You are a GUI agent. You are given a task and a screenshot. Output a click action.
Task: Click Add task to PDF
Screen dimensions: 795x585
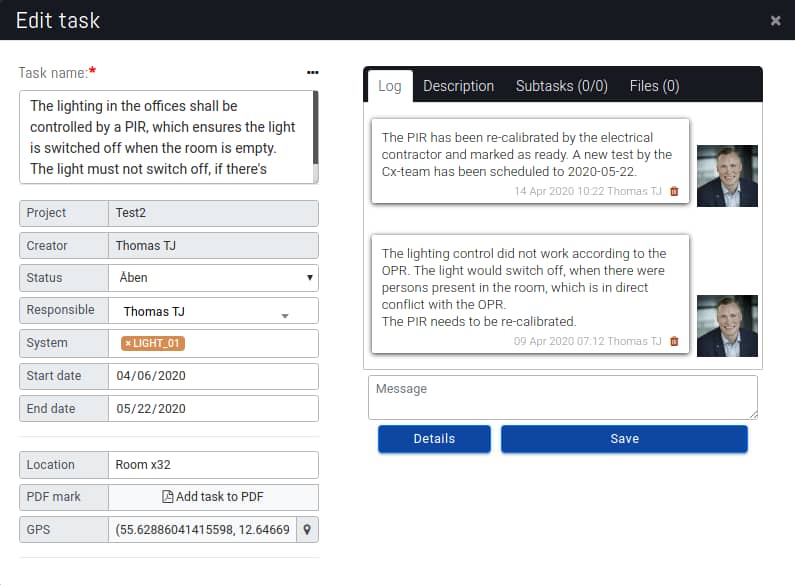(x=213, y=497)
